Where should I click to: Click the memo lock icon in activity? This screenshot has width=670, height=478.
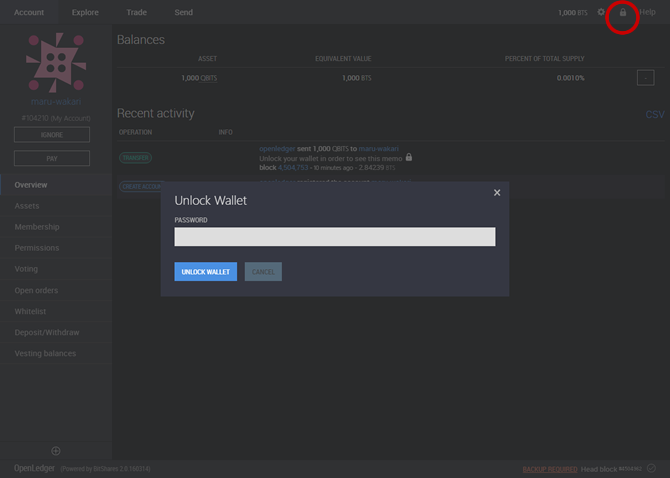click(x=409, y=157)
